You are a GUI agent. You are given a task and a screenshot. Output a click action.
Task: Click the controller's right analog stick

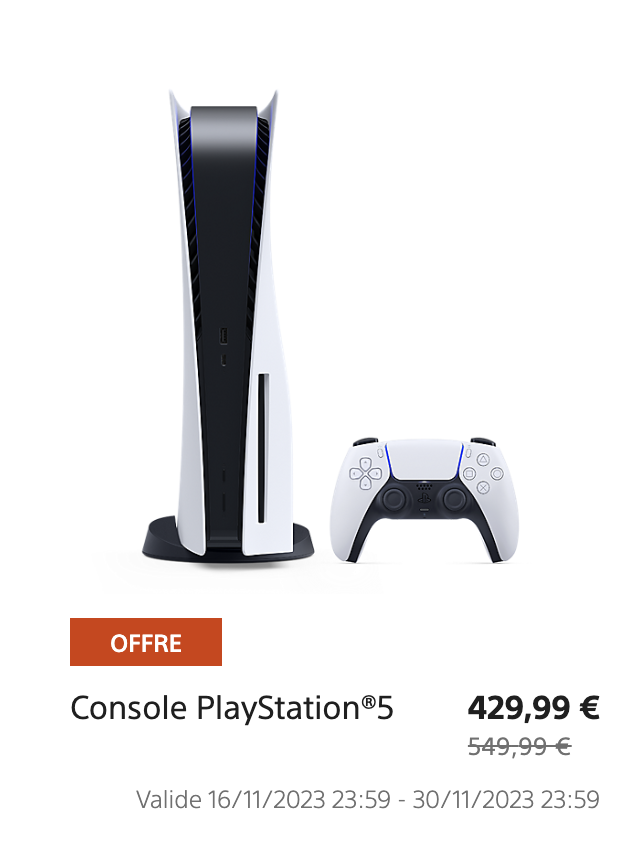455,498
